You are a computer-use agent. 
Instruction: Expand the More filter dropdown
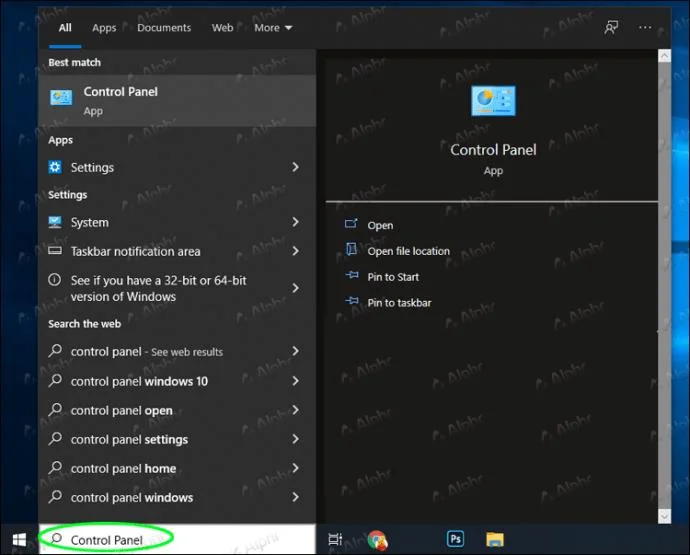(273, 28)
